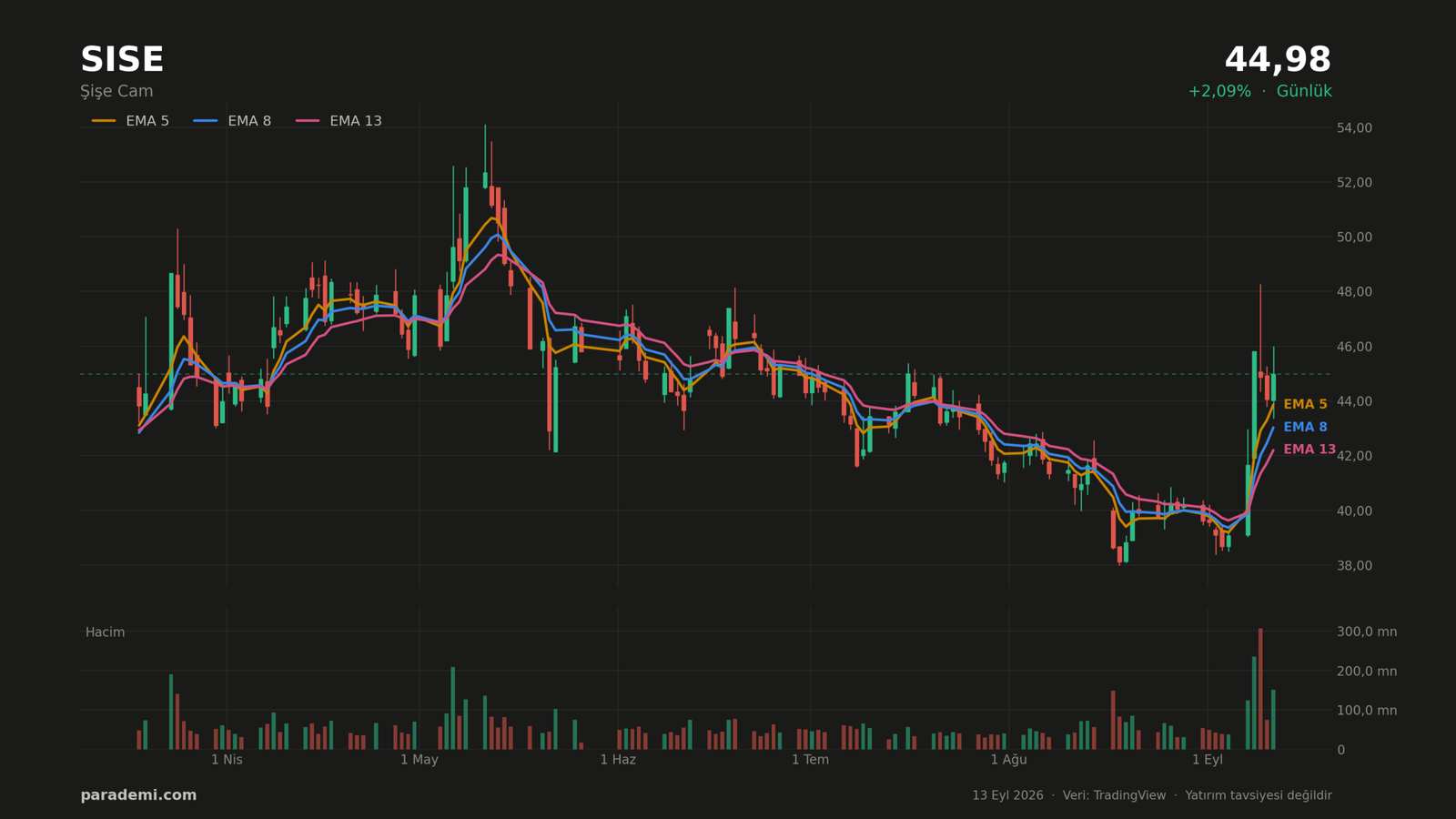Click the 100,0 mn volume axis label

coord(1367,711)
